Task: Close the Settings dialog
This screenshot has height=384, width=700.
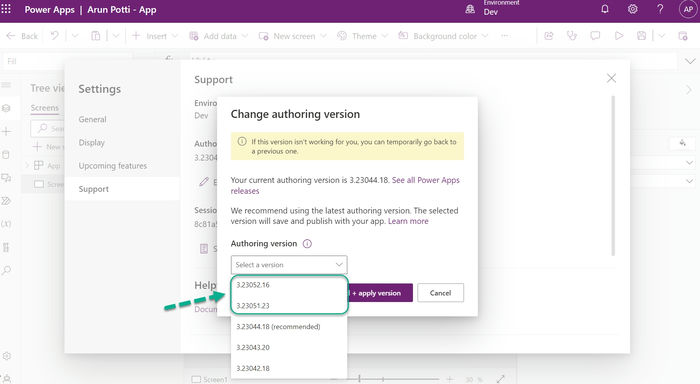Action: [x=611, y=78]
